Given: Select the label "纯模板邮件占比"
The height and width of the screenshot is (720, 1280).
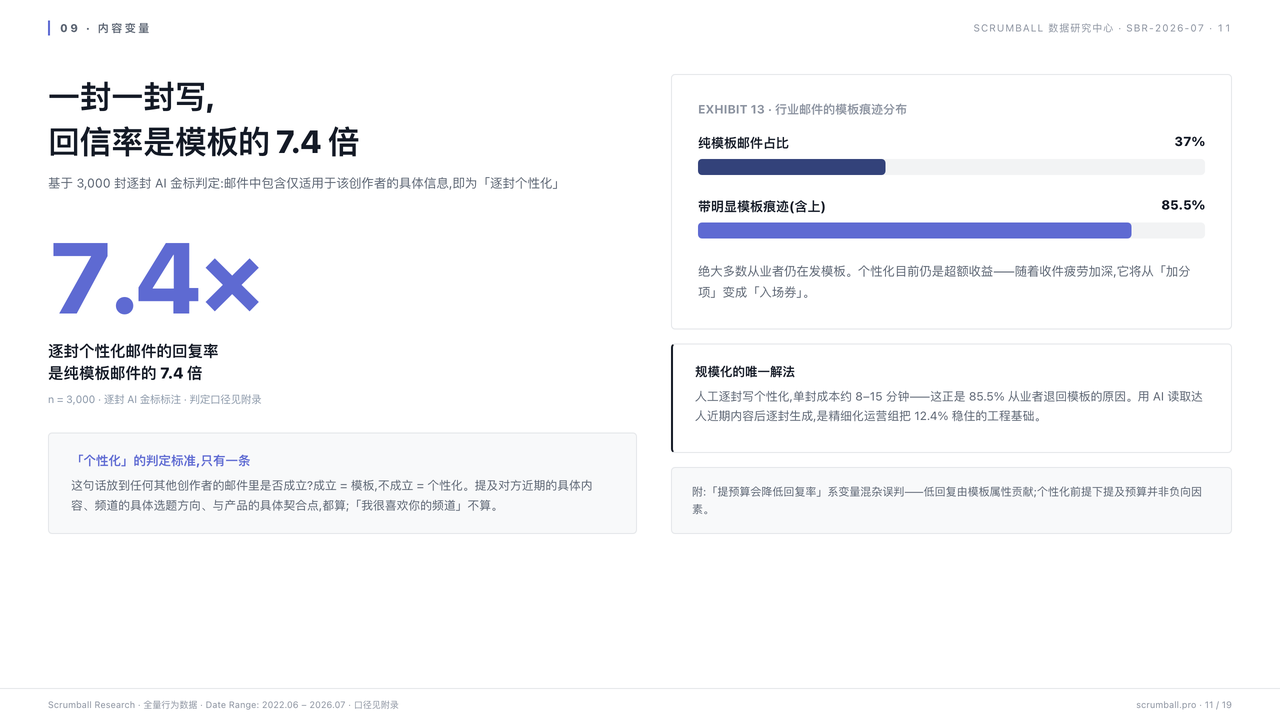Looking at the screenshot, I should point(743,143).
